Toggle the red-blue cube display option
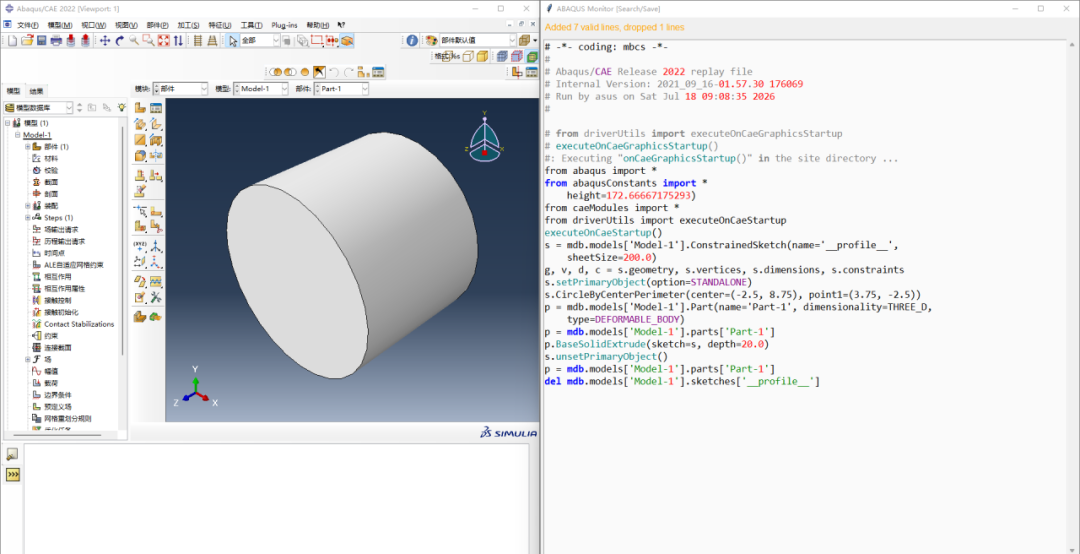Image resolution: width=1080 pixels, height=554 pixels. [x=517, y=57]
